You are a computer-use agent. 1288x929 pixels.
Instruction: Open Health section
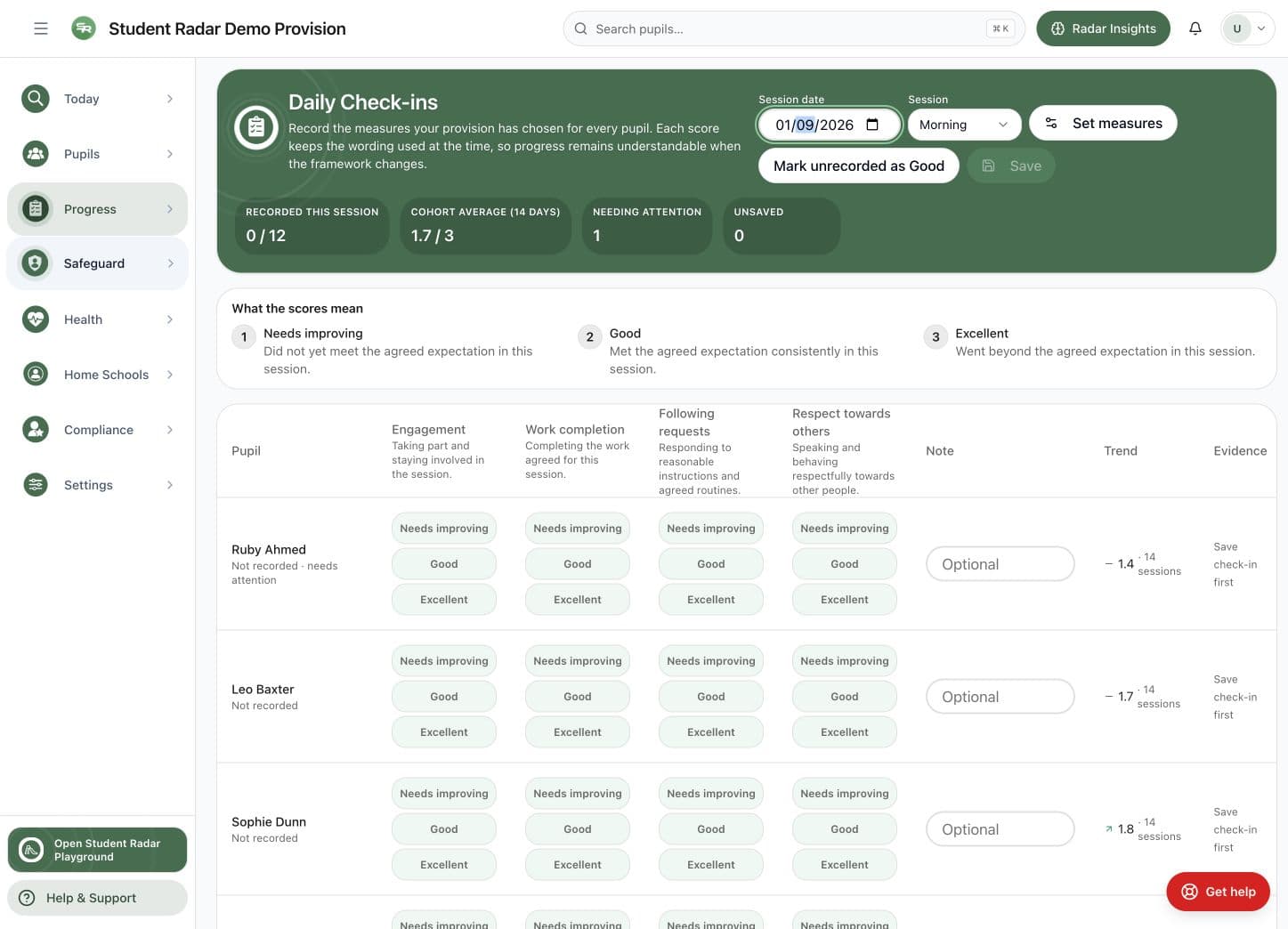98,319
